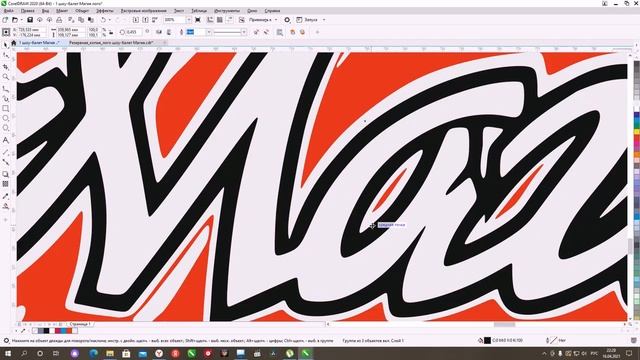Open the zoom level dropdown

(189, 20)
